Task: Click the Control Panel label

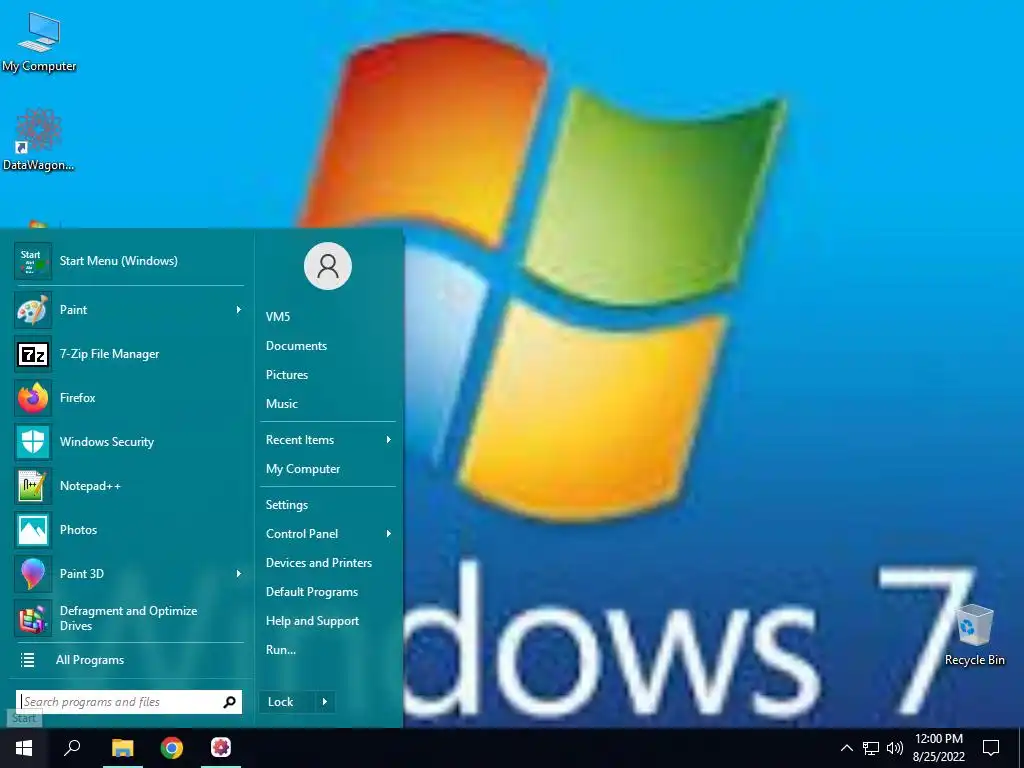Action: point(302,534)
